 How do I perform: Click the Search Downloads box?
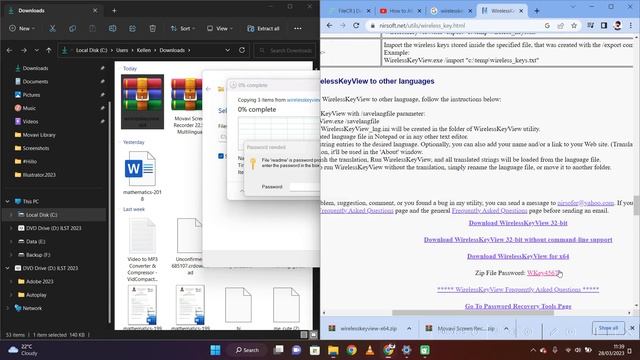(x=285, y=50)
